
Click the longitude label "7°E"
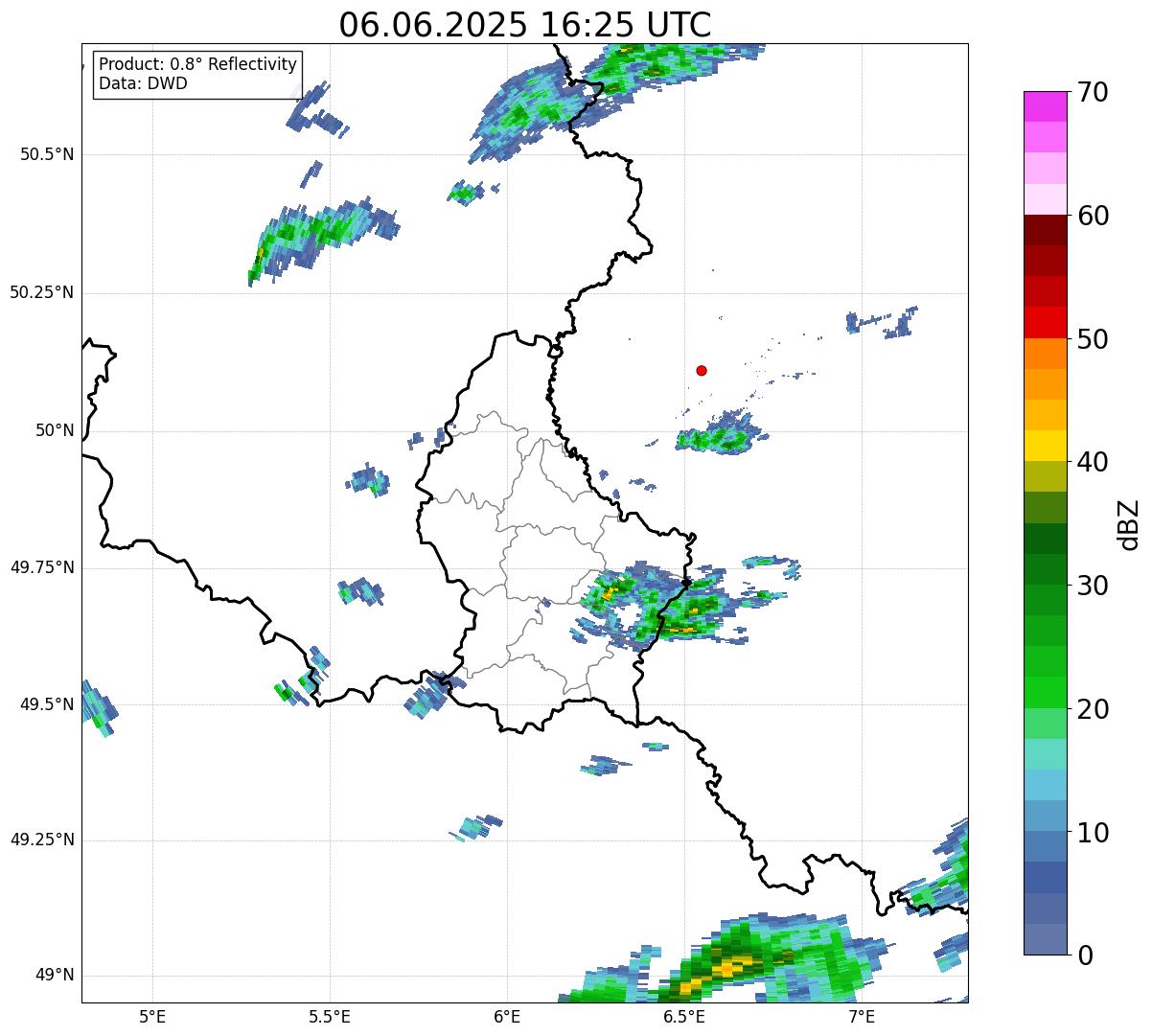pyautogui.click(x=862, y=1017)
